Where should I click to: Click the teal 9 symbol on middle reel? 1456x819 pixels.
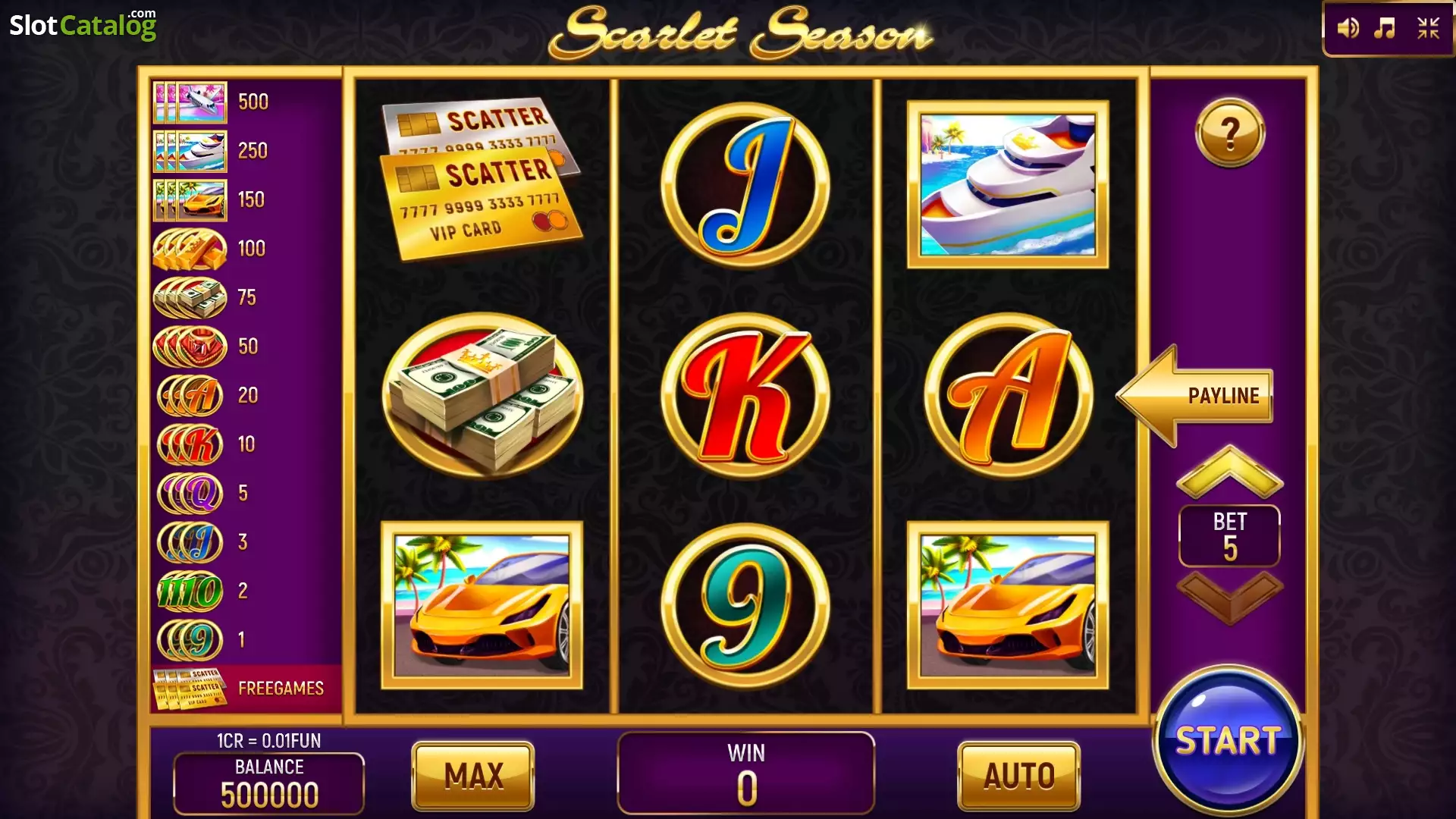click(x=745, y=605)
